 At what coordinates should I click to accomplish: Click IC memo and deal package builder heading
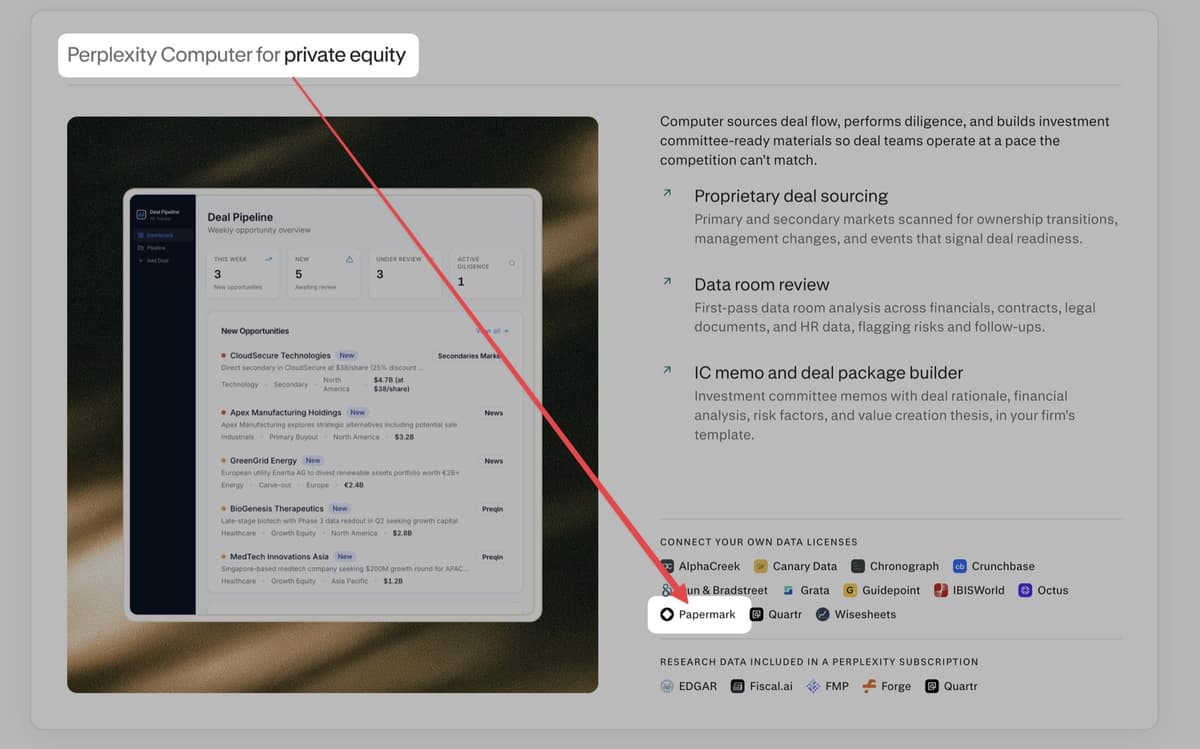(829, 372)
